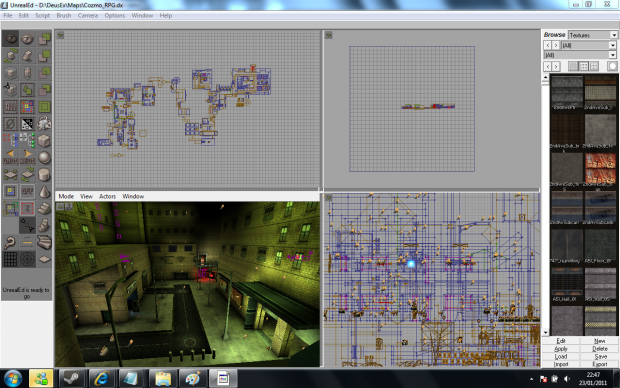
Task: Click the Load button in texture browser
Action: tap(561, 356)
